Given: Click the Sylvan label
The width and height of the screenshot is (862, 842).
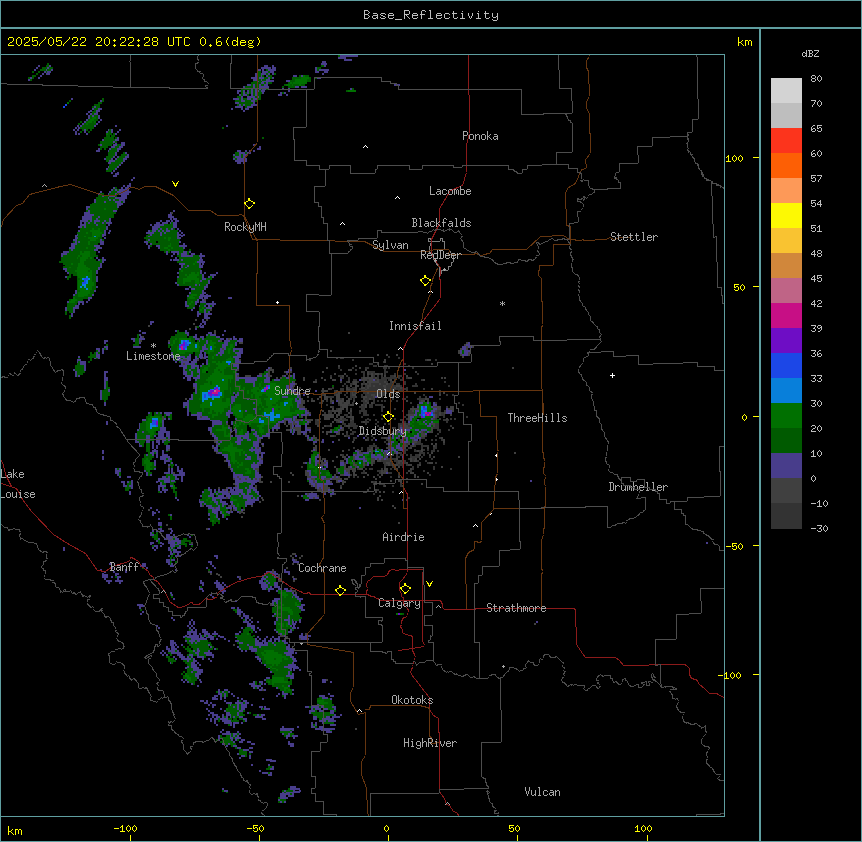Looking at the screenshot, I should click(390, 245).
